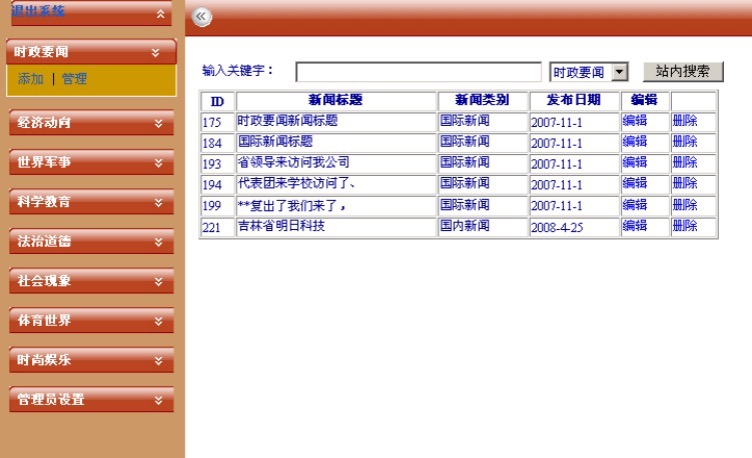Delete news row ID 199
Image resolution: width=752 pixels, height=458 pixels.
tap(685, 205)
